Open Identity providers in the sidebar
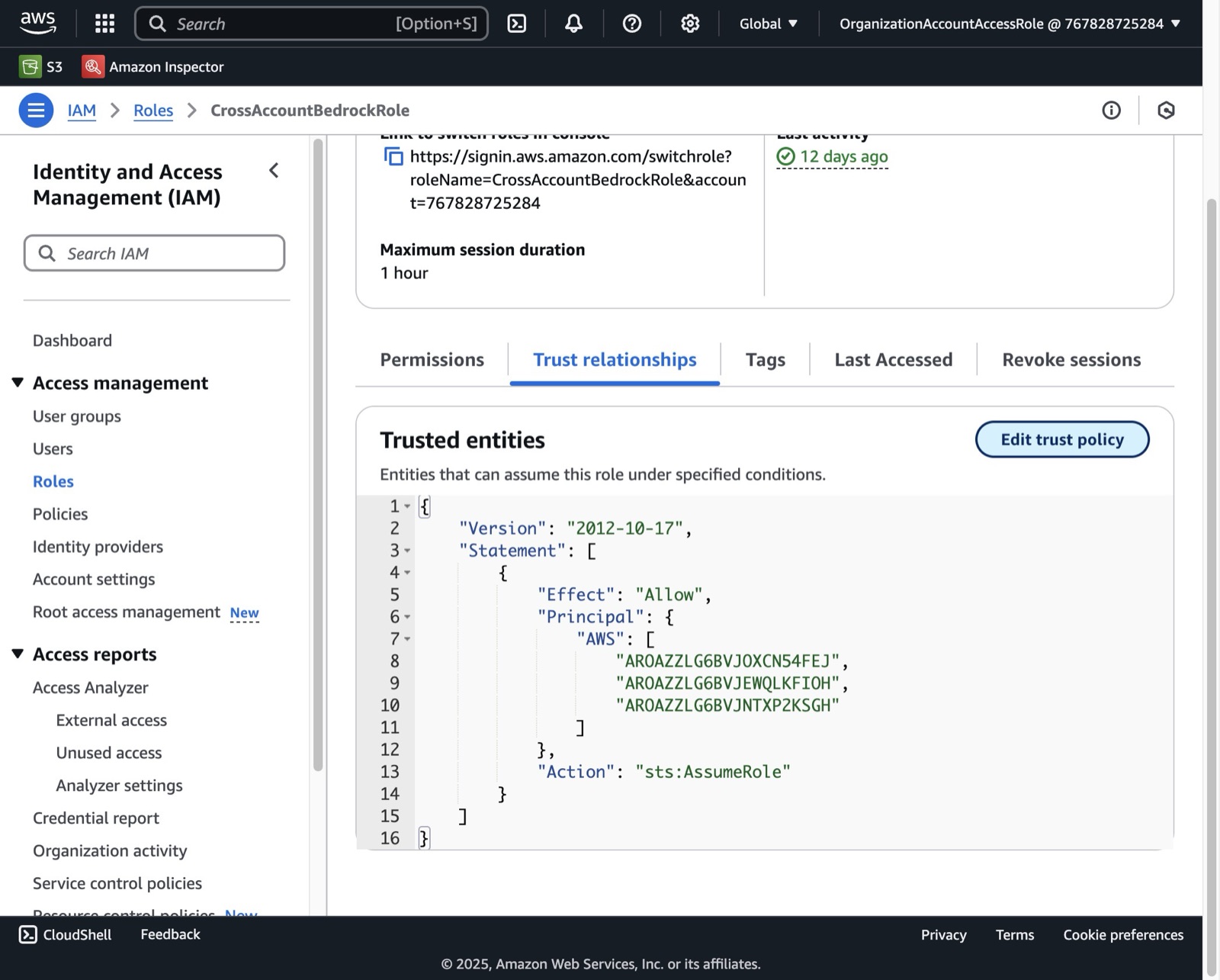 (98, 547)
